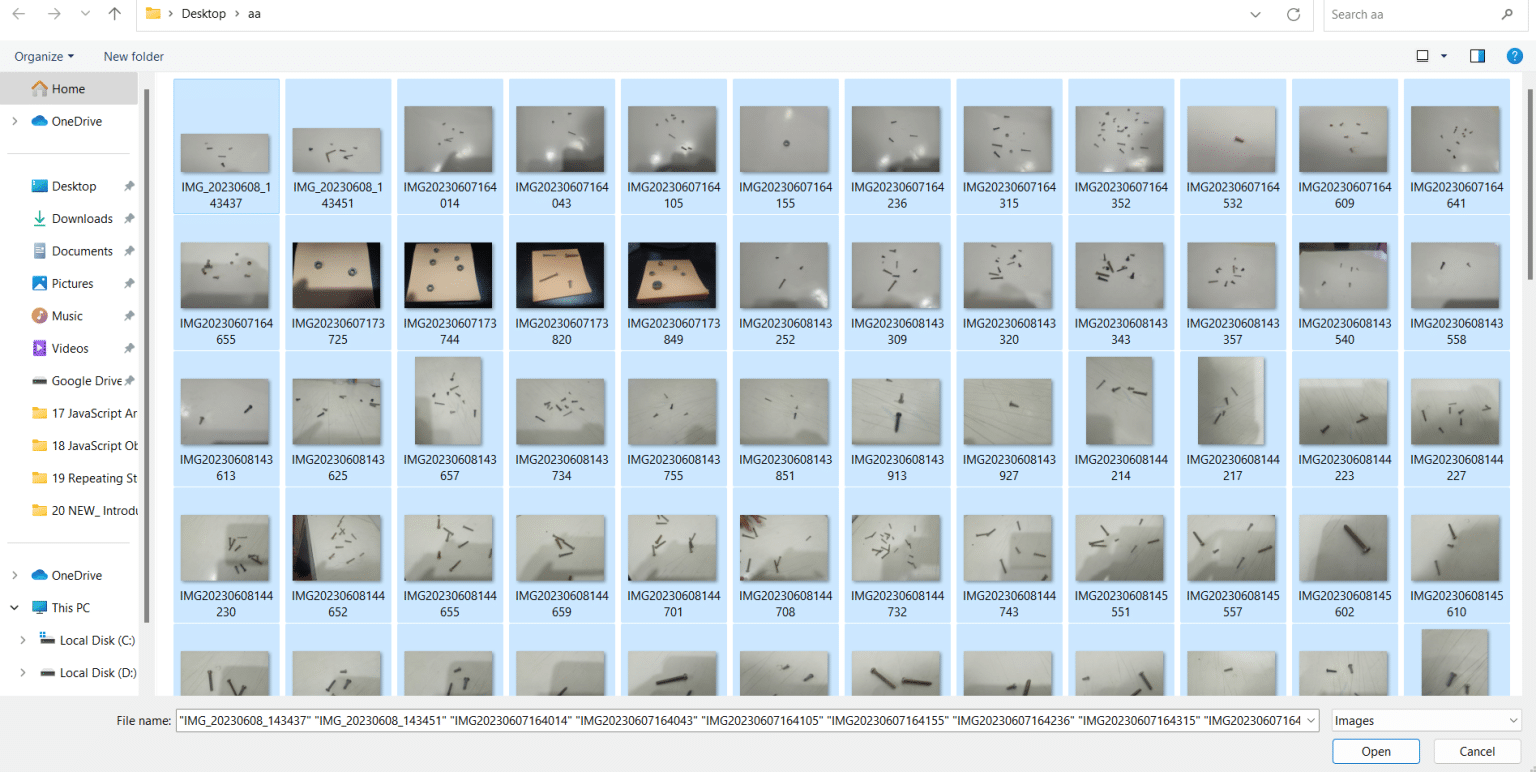Image resolution: width=1536 pixels, height=772 pixels.
Task: Expand the address bar history chevron
Action: pyautogui.click(x=1256, y=14)
